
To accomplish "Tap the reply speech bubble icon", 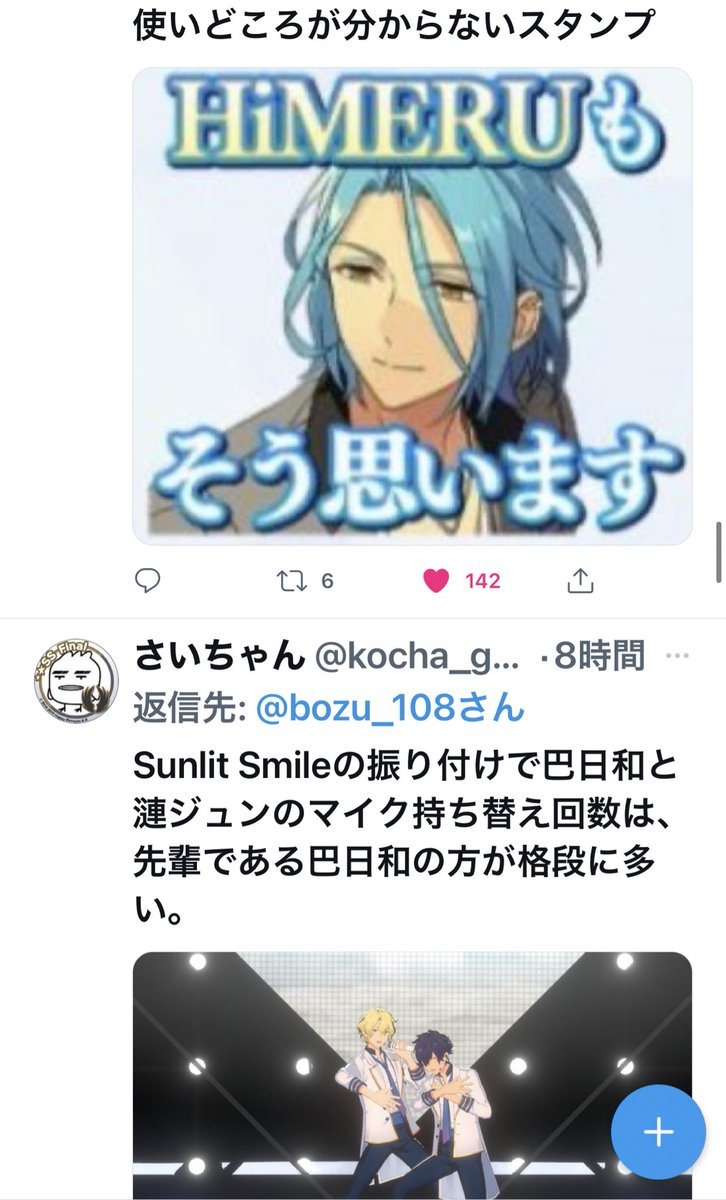I will (x=147, y=581).
